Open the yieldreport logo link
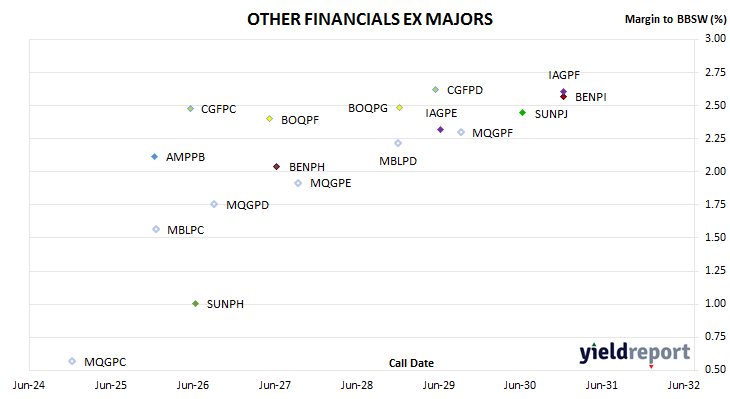Screen dimensions: 730x399 [635, 353]
